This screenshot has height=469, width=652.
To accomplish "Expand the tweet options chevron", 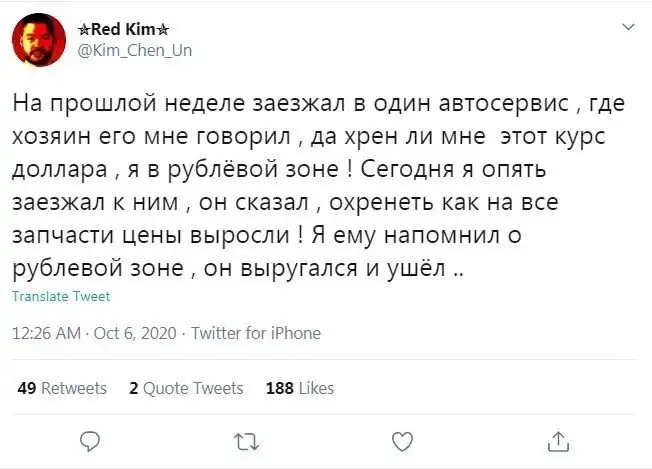I will tap(627, 27).
